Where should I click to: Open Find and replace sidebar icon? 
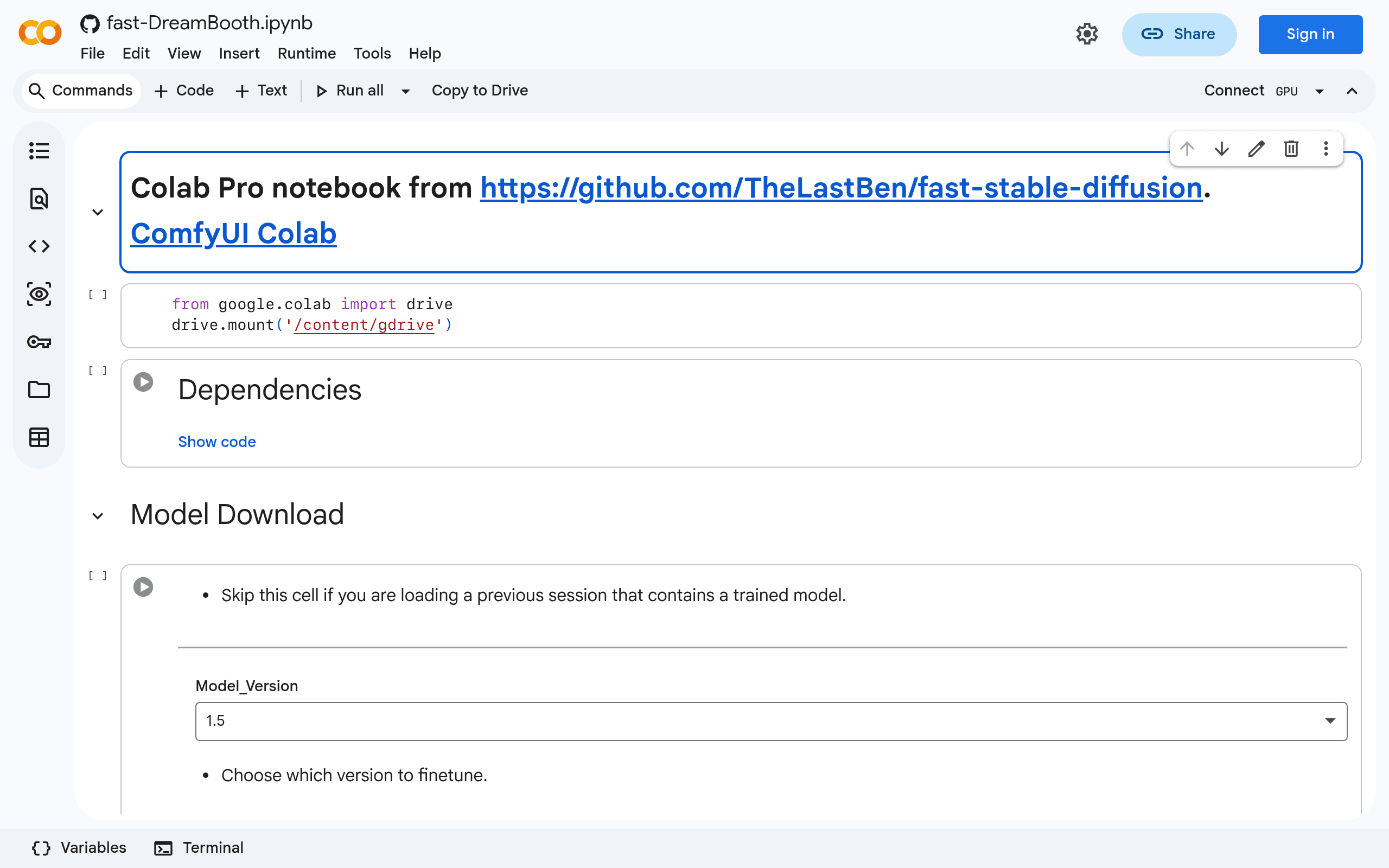[x=39, y=199]
